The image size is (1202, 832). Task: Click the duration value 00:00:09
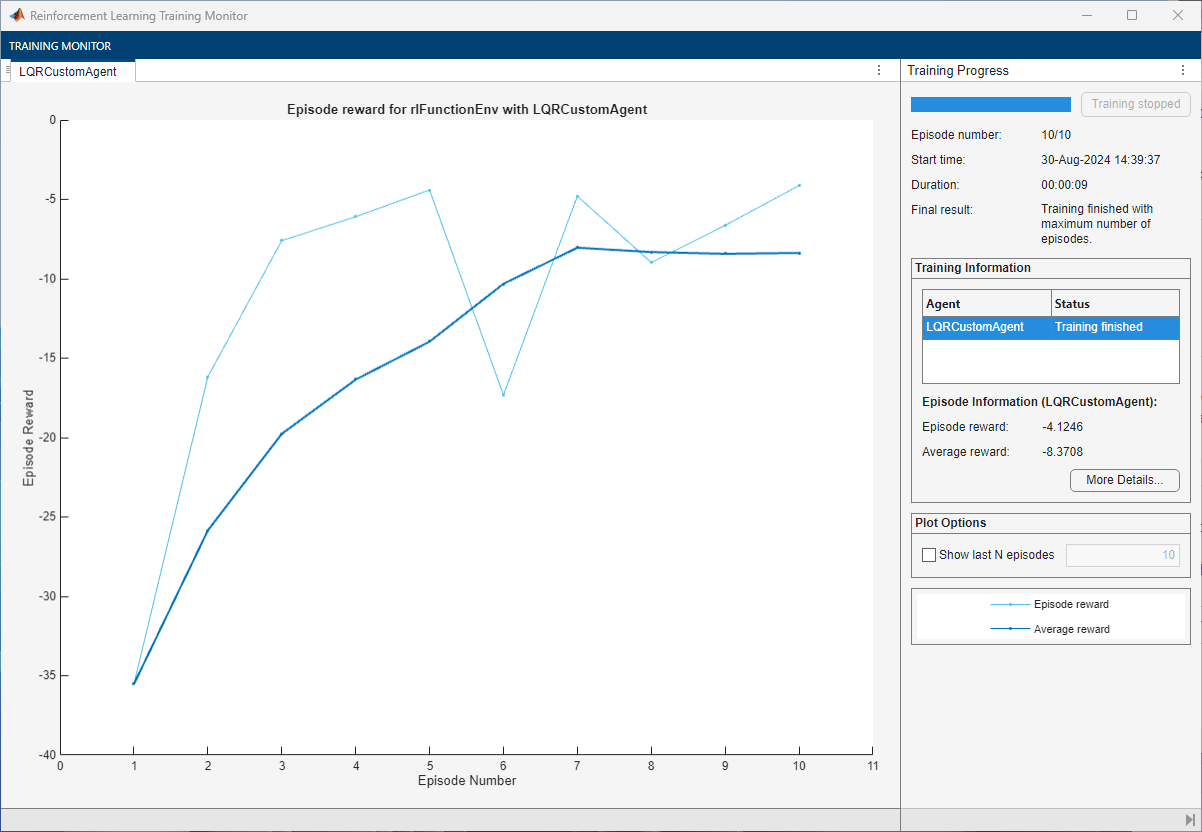[x=1064, y=185]
